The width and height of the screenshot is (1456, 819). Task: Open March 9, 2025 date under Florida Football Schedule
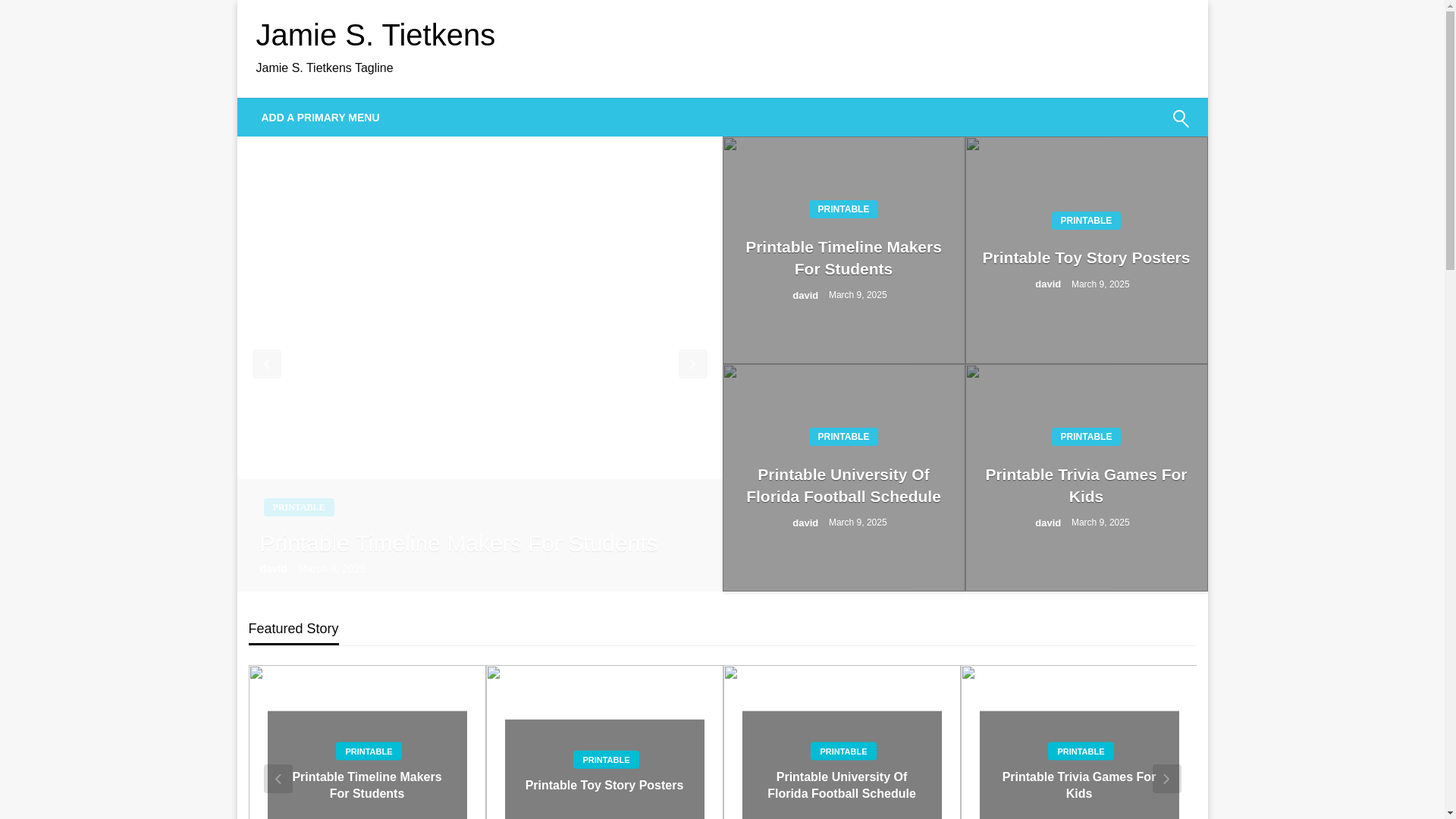click(x=858, y=522)
